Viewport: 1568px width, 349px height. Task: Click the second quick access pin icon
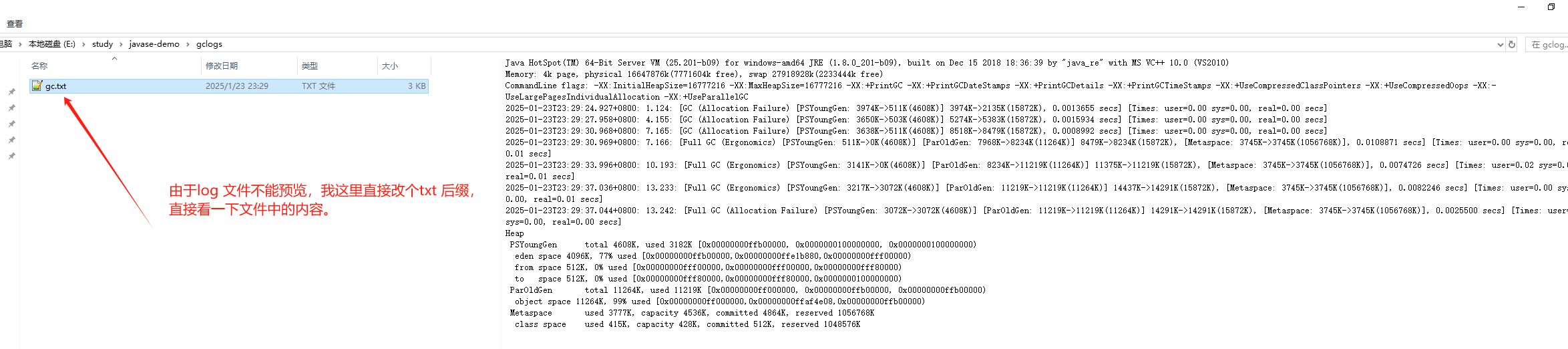coord(11,108)
